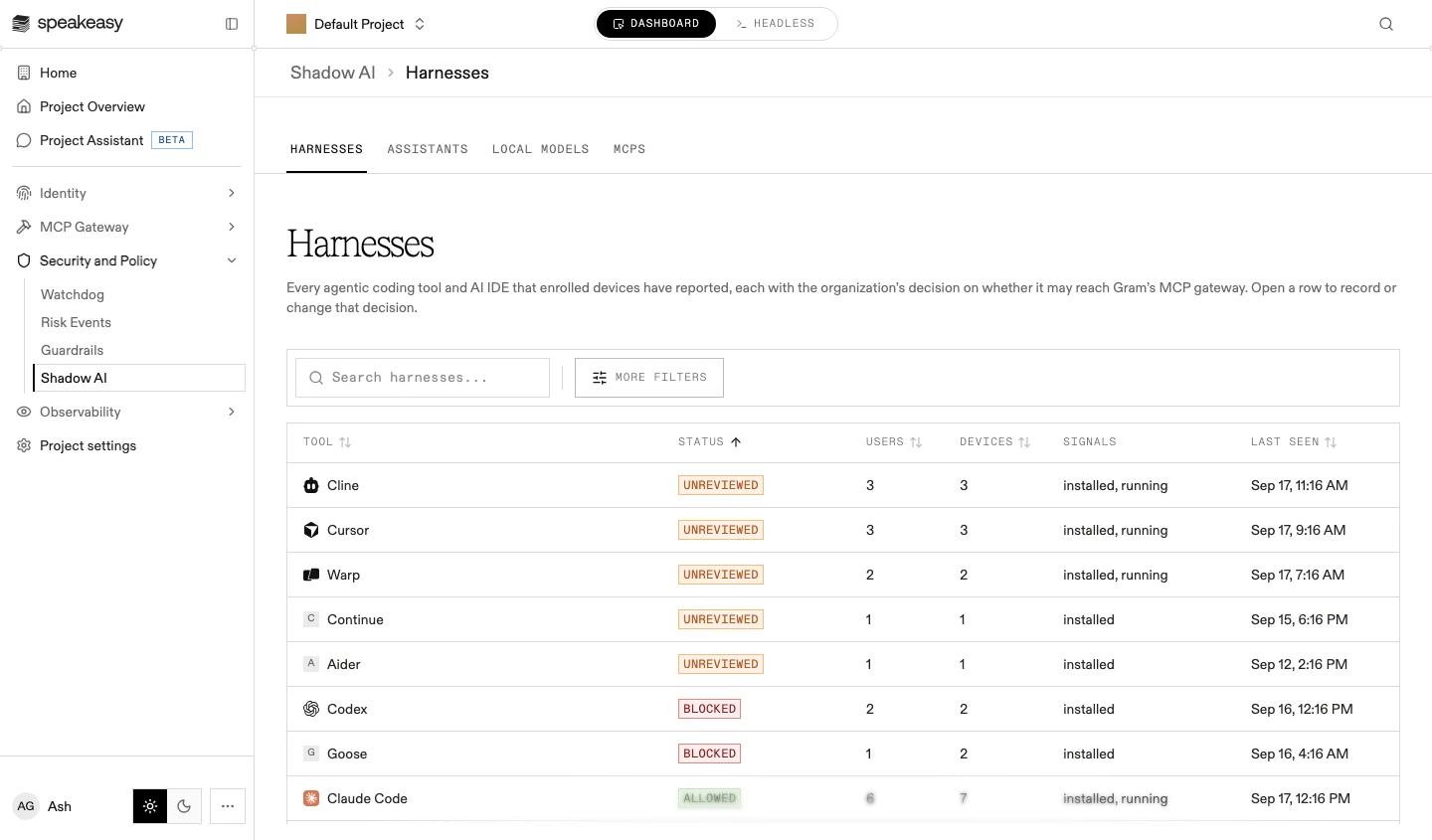
Task: Sort by Tool column
Action: (327, 442)
